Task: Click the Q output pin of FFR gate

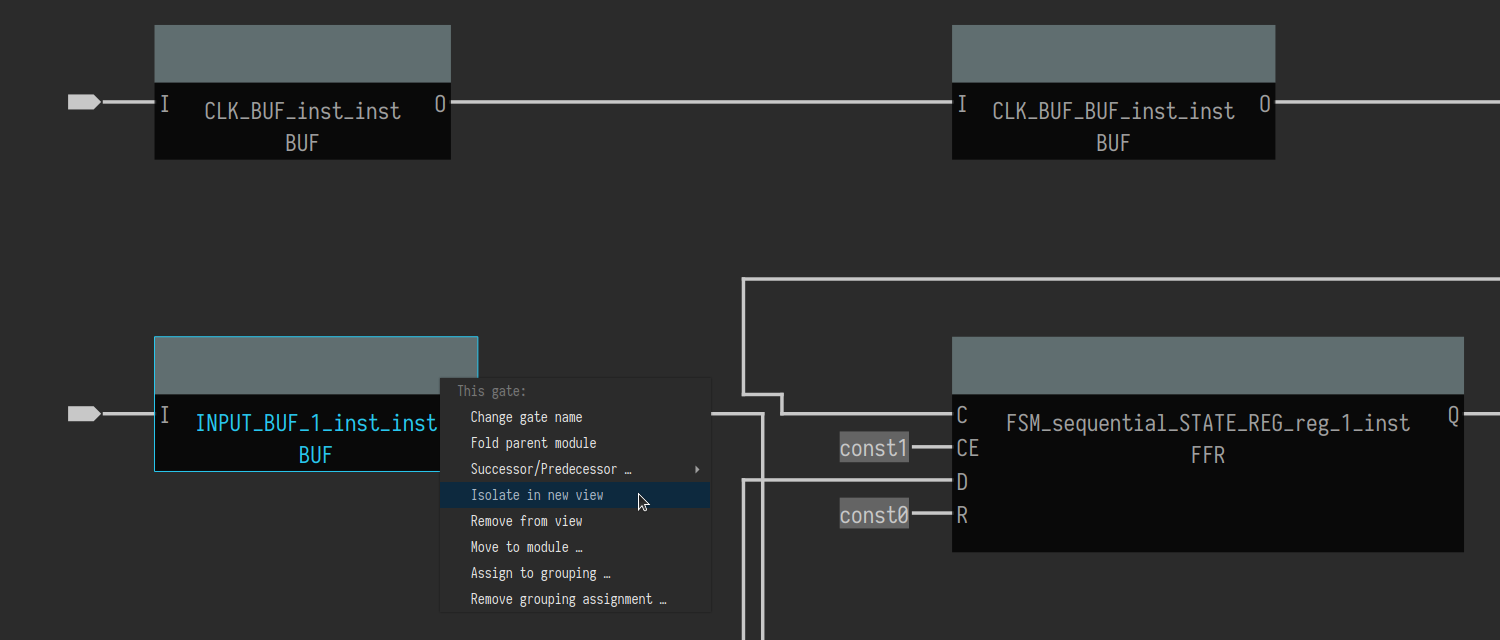Action: (x=1453, y=416)
